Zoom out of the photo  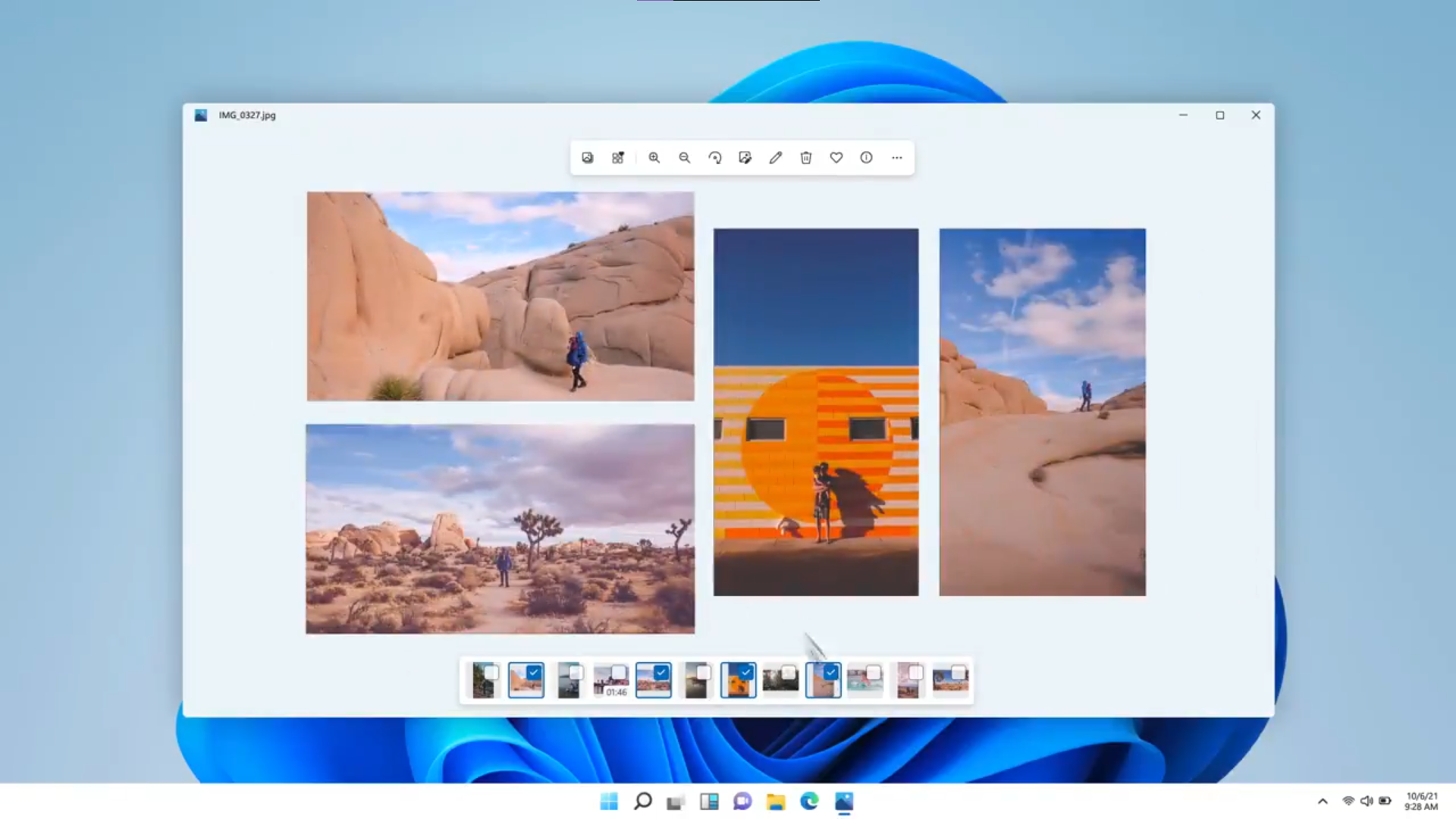coord(685,158)
